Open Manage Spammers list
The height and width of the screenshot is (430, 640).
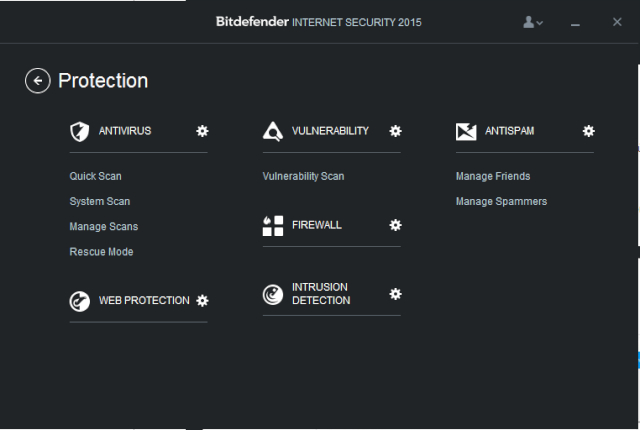[501, 202]
